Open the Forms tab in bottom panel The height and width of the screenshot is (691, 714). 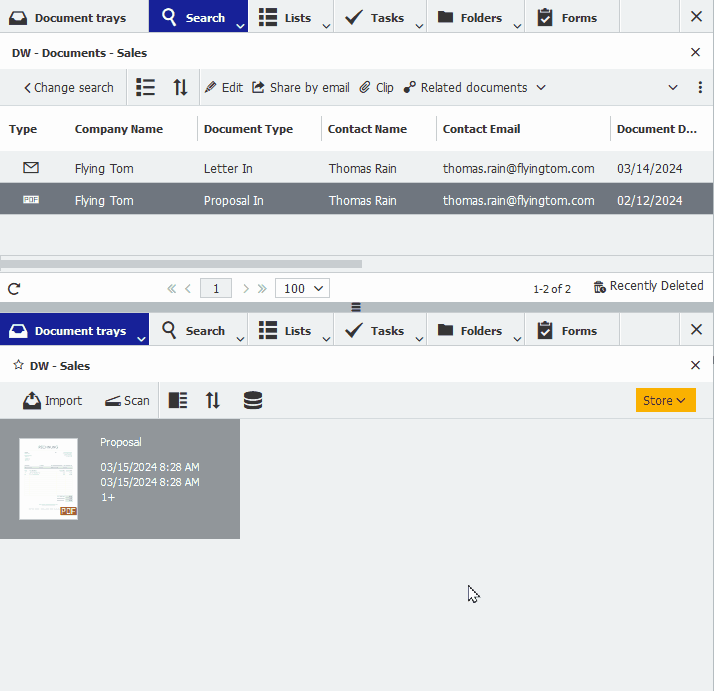[568, 330]
